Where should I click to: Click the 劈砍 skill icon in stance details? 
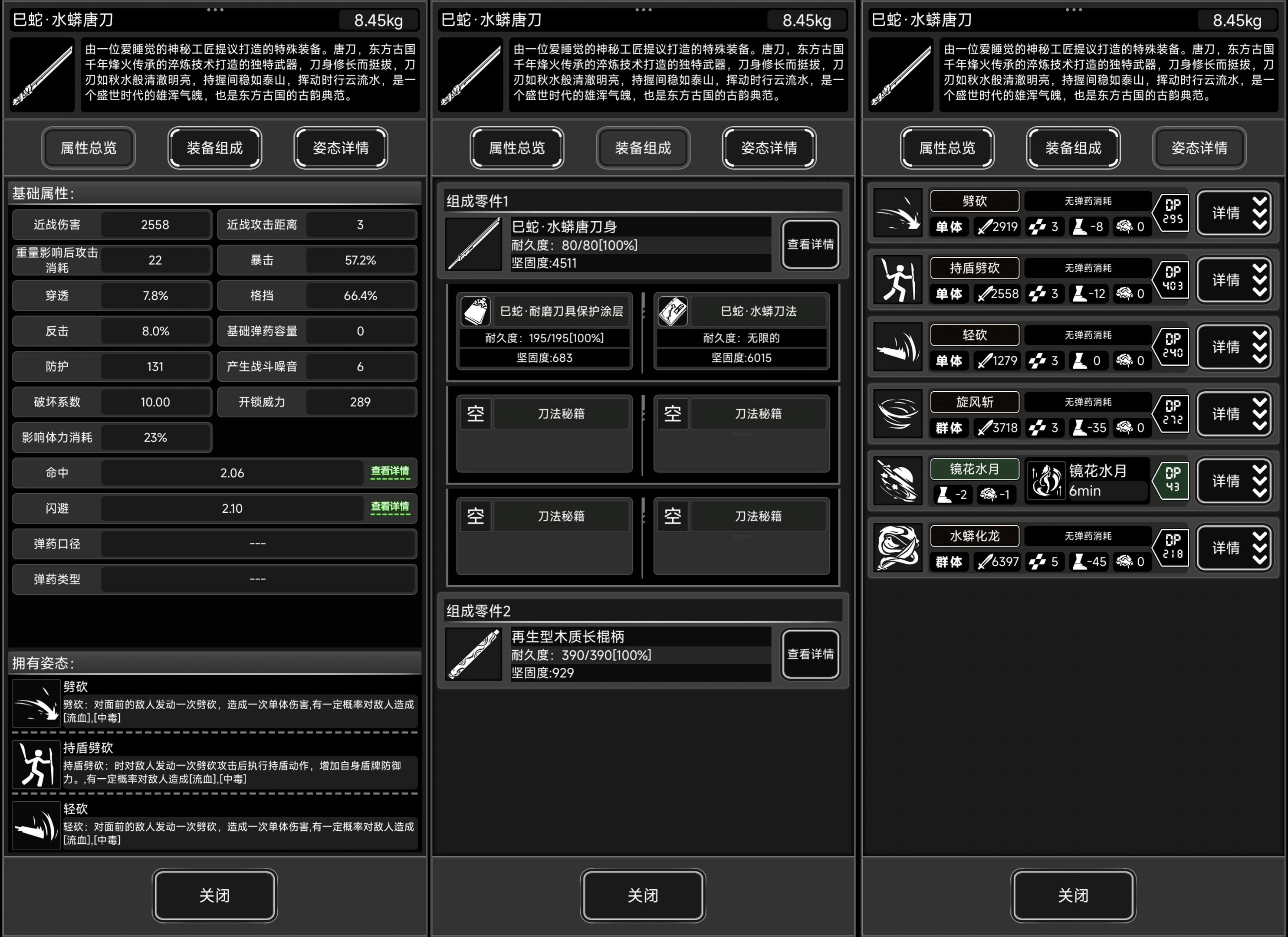pos(897,213)
